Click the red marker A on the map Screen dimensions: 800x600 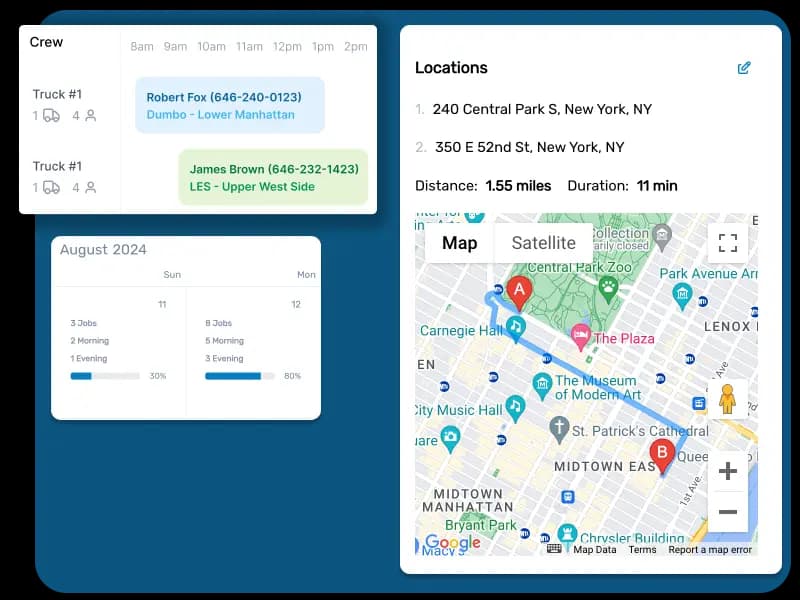point(519,293)
